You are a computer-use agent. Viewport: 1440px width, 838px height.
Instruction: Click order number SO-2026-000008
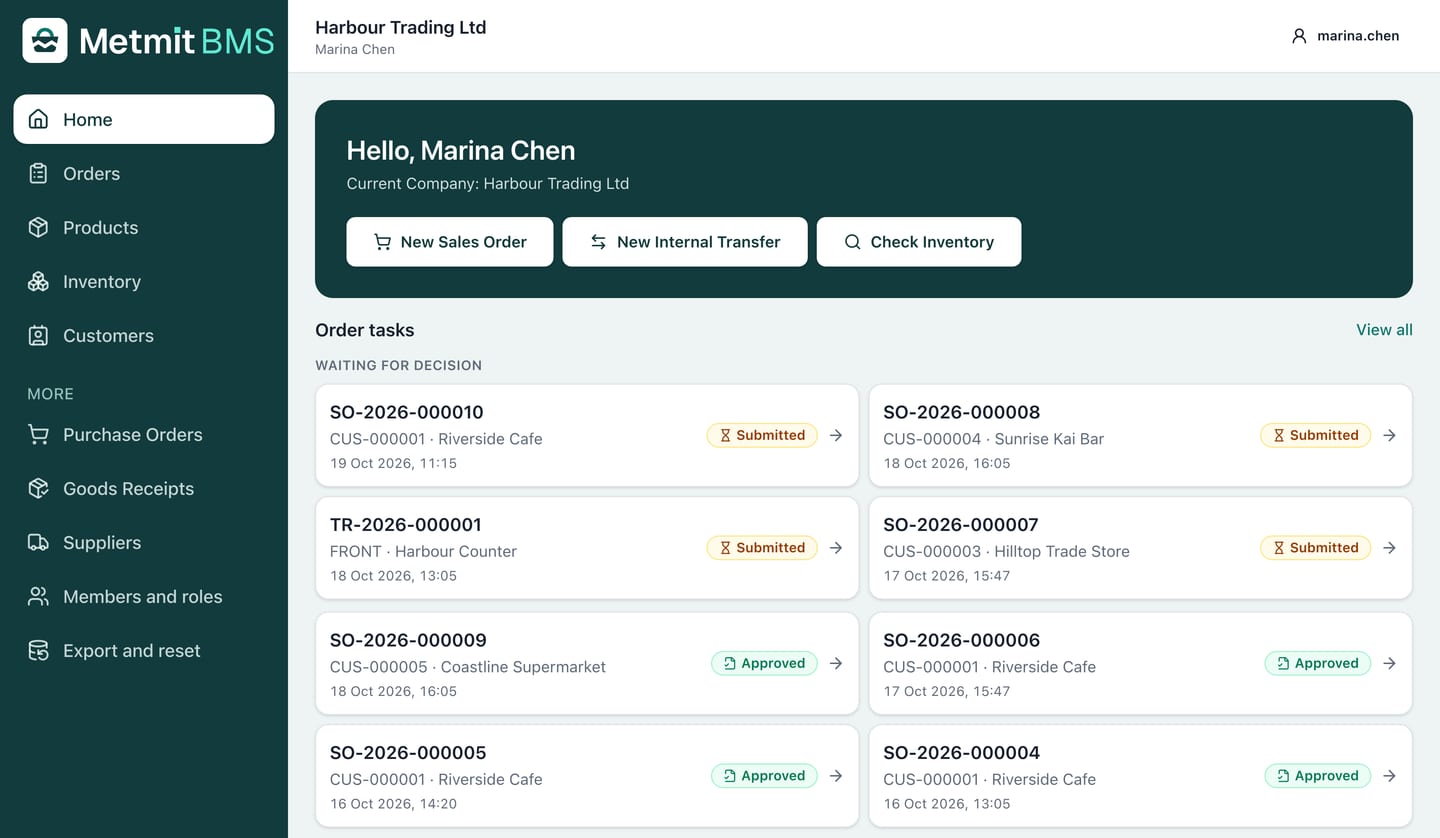(x=962, y=412)
